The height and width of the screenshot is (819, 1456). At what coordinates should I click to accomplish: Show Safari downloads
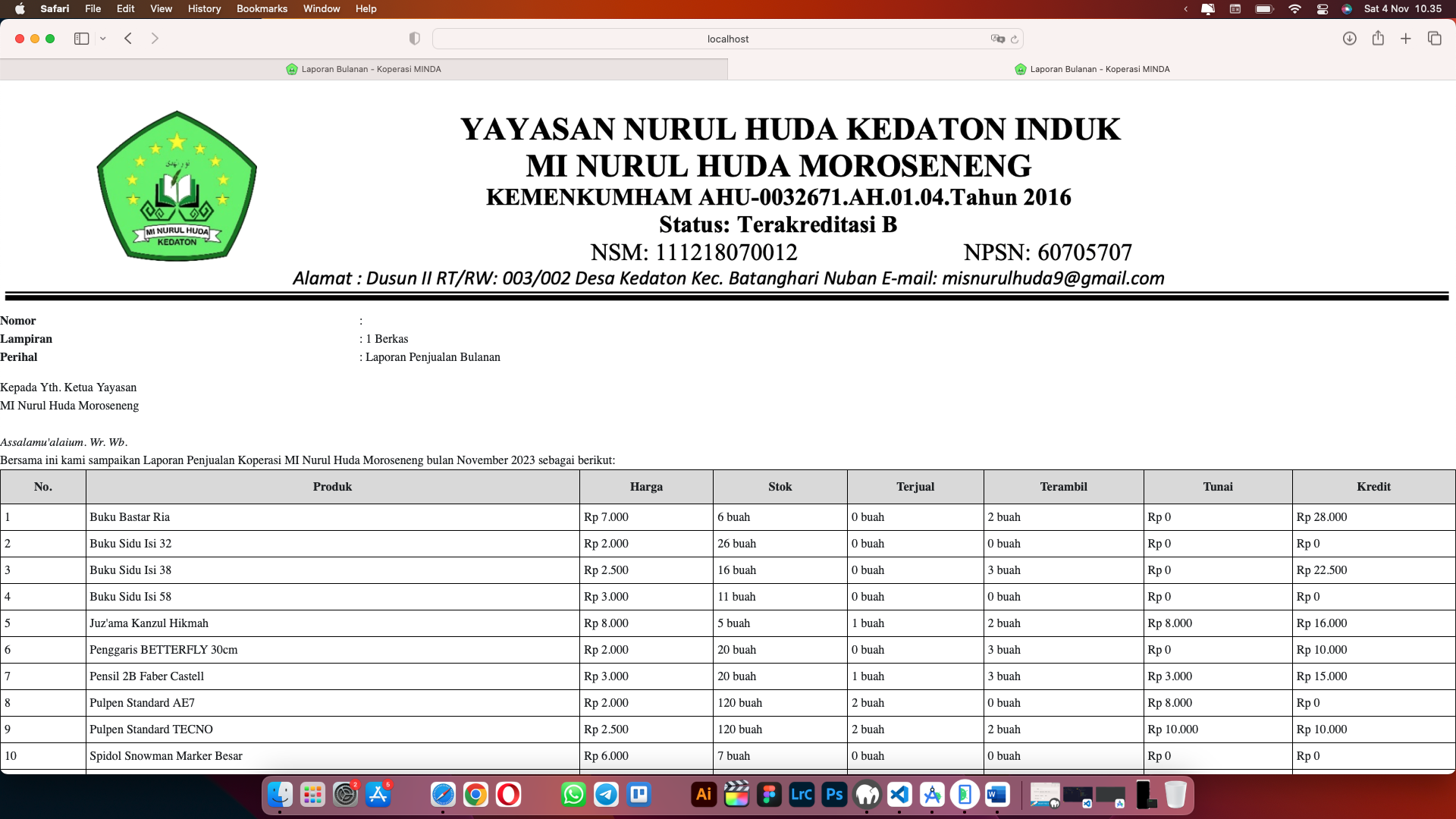click(x=1349, y=39)
